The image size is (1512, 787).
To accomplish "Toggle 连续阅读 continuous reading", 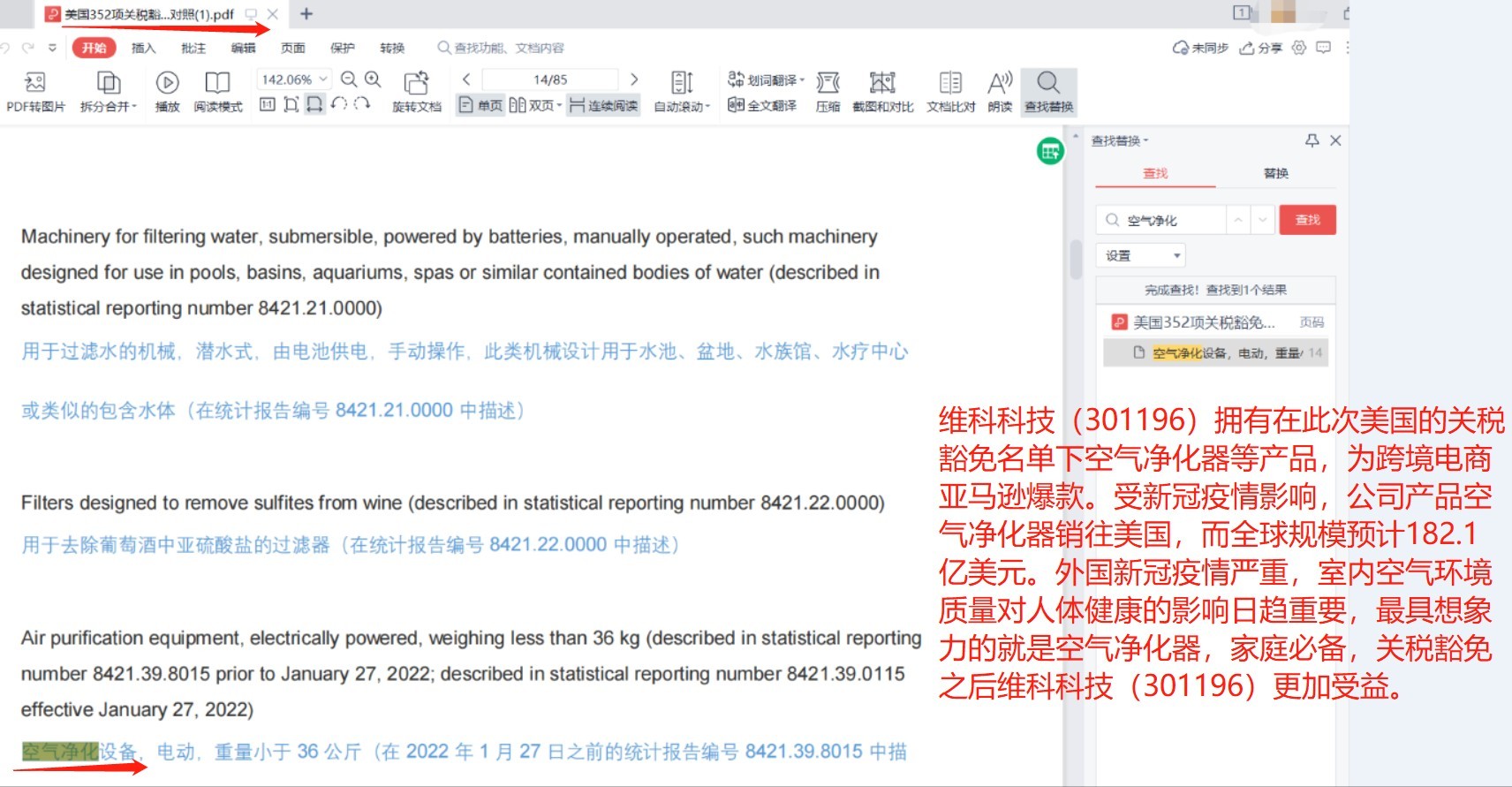I will click(603, 105).
